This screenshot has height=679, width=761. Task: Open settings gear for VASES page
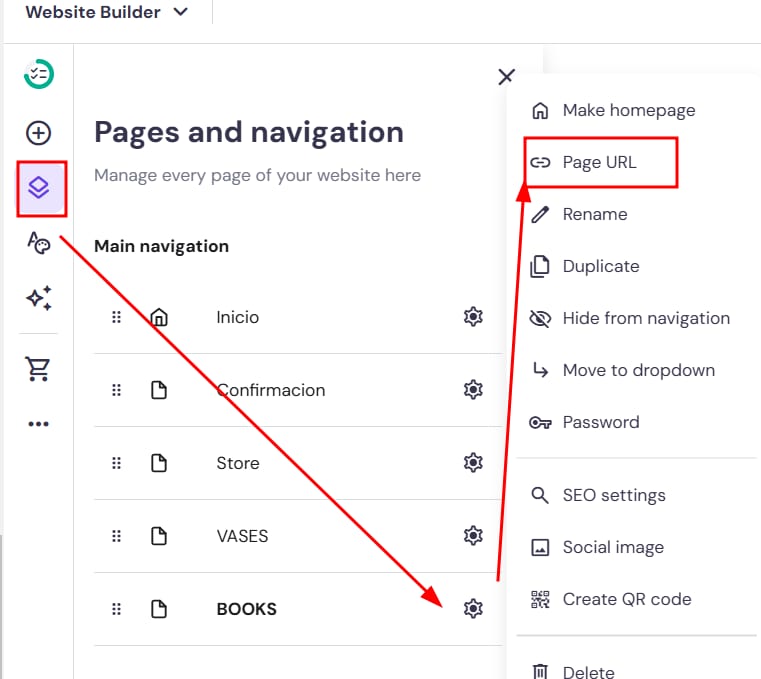[473, 536]
